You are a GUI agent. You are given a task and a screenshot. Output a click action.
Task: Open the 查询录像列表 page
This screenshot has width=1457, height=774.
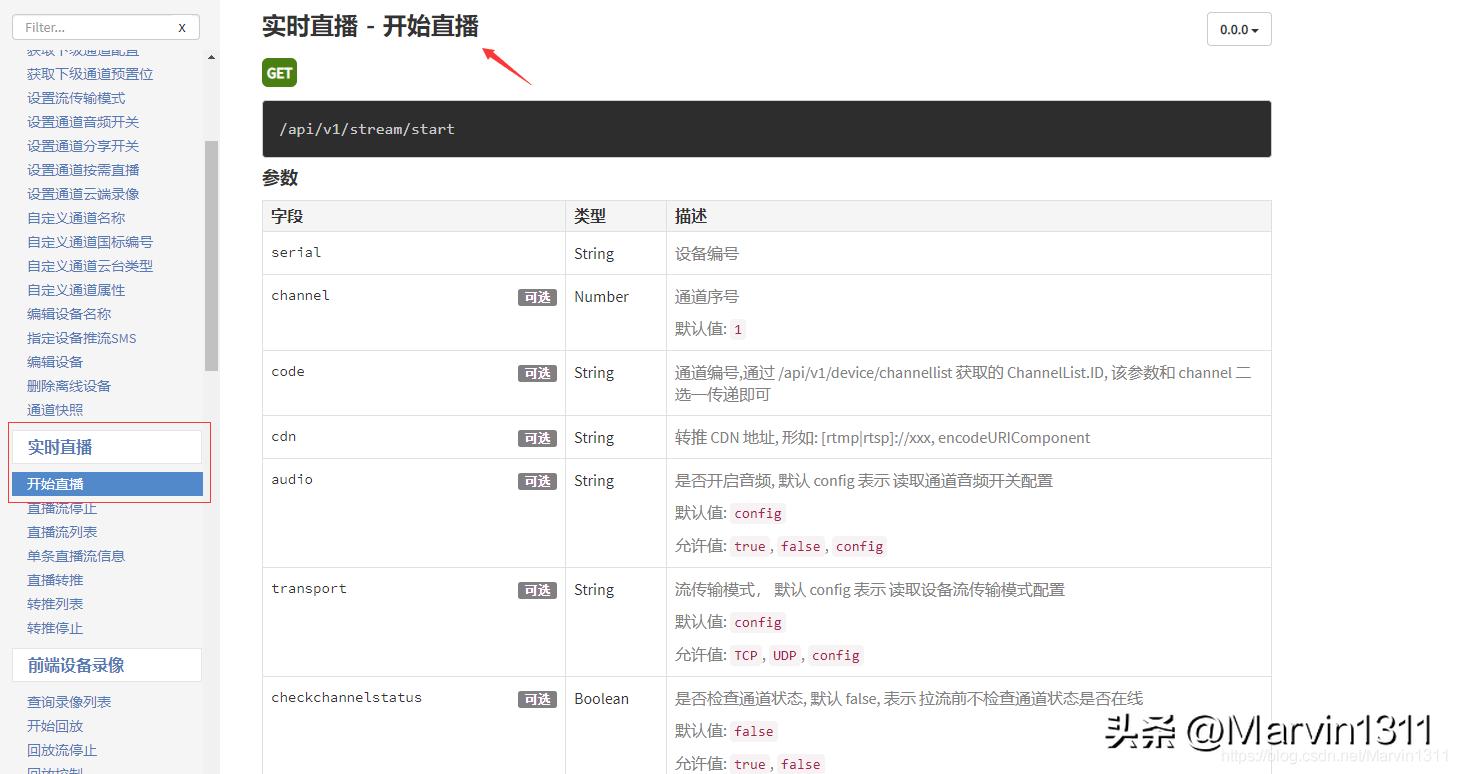point(69,701)
